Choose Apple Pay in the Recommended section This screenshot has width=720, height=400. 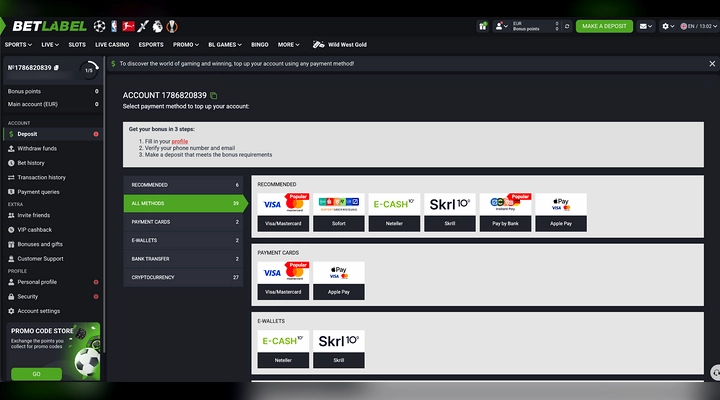coord(561,212)
